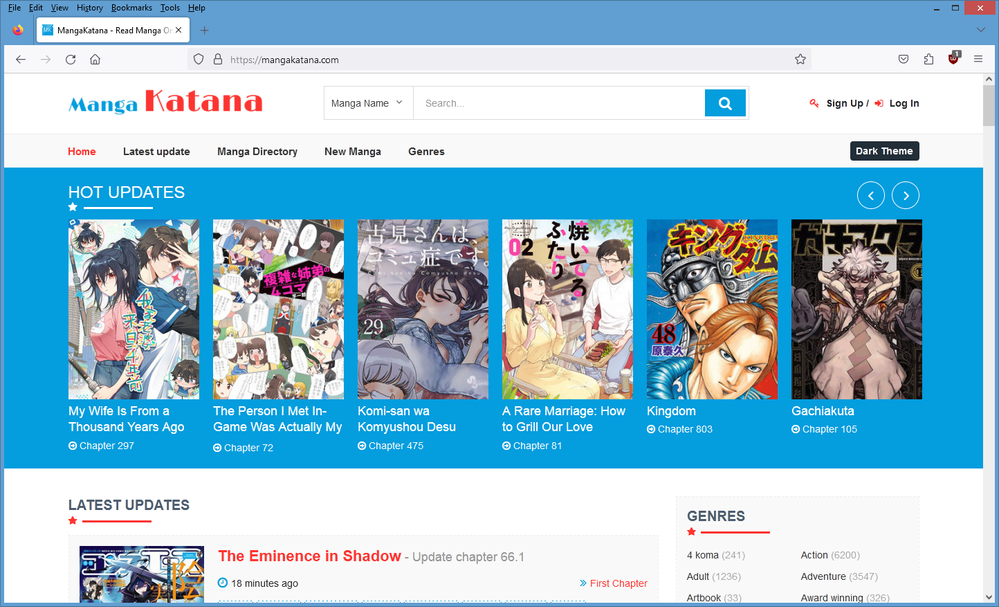999x607 pixels.
Task: Open the Genres navigation link
Action: (426, 152)
